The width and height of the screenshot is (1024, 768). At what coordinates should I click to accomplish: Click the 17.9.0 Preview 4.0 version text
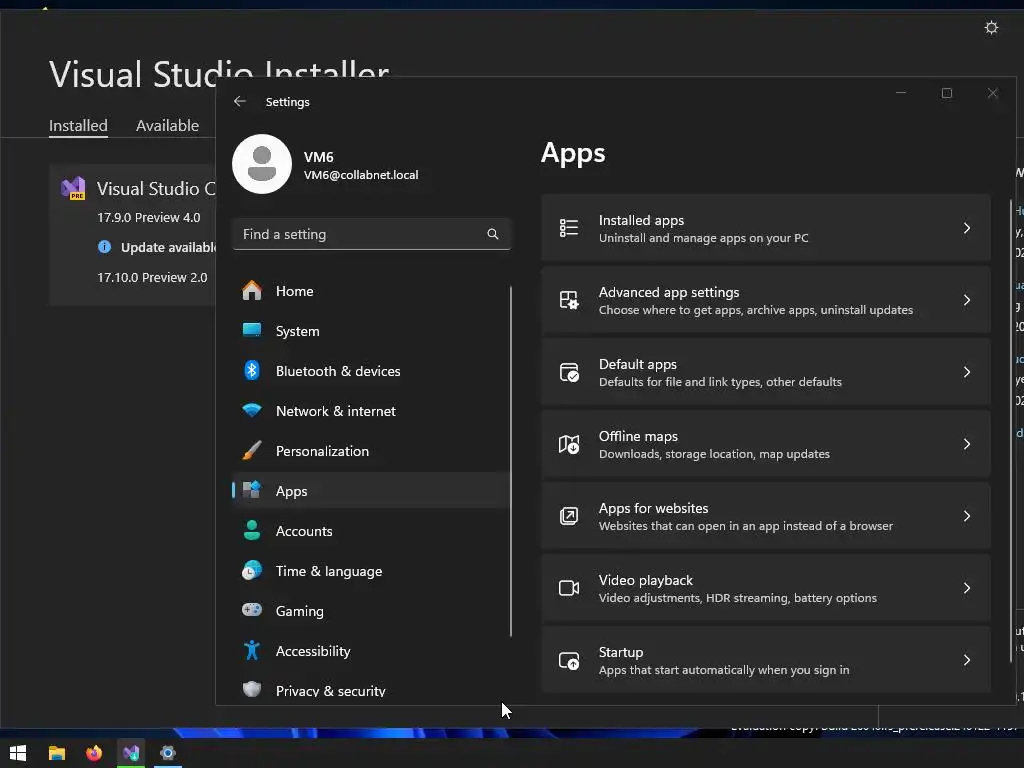click(x=149, y=217)
